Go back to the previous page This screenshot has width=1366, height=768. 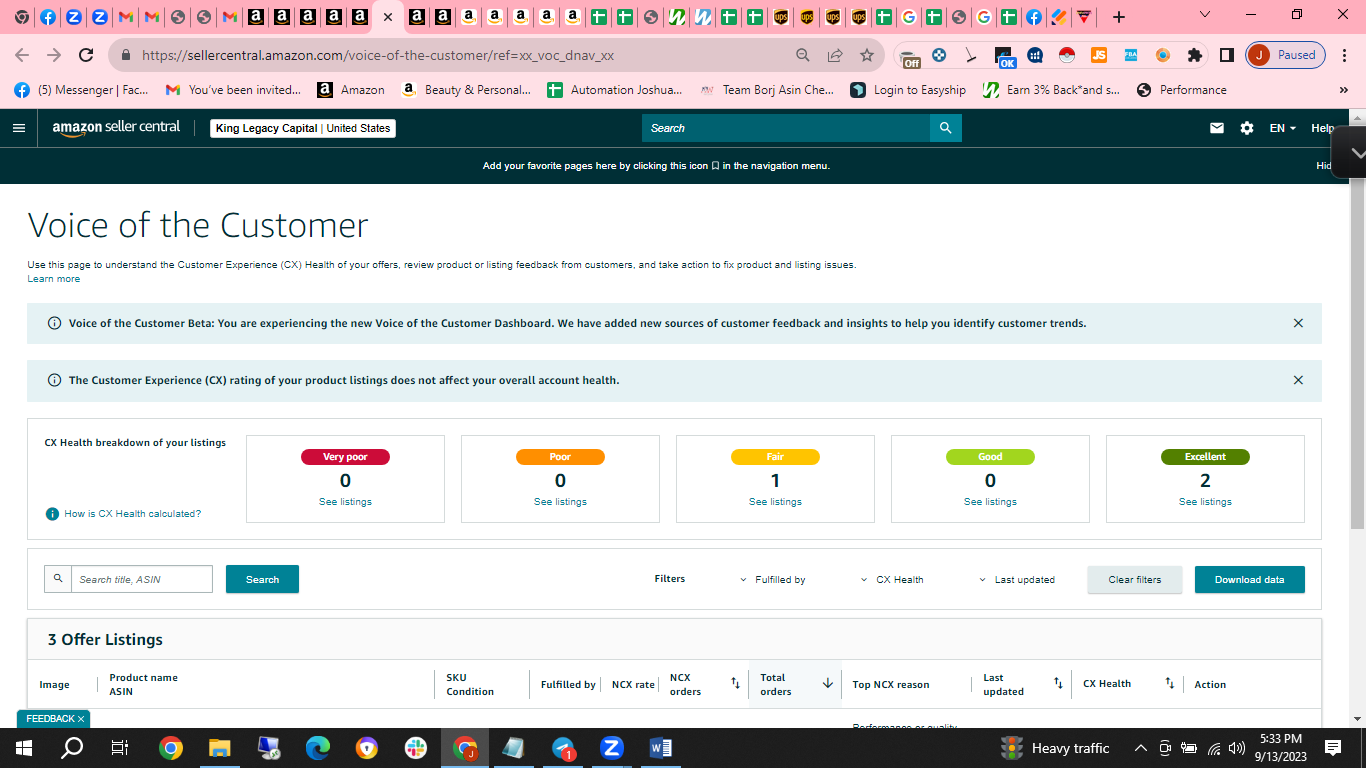tap(22, 55)
